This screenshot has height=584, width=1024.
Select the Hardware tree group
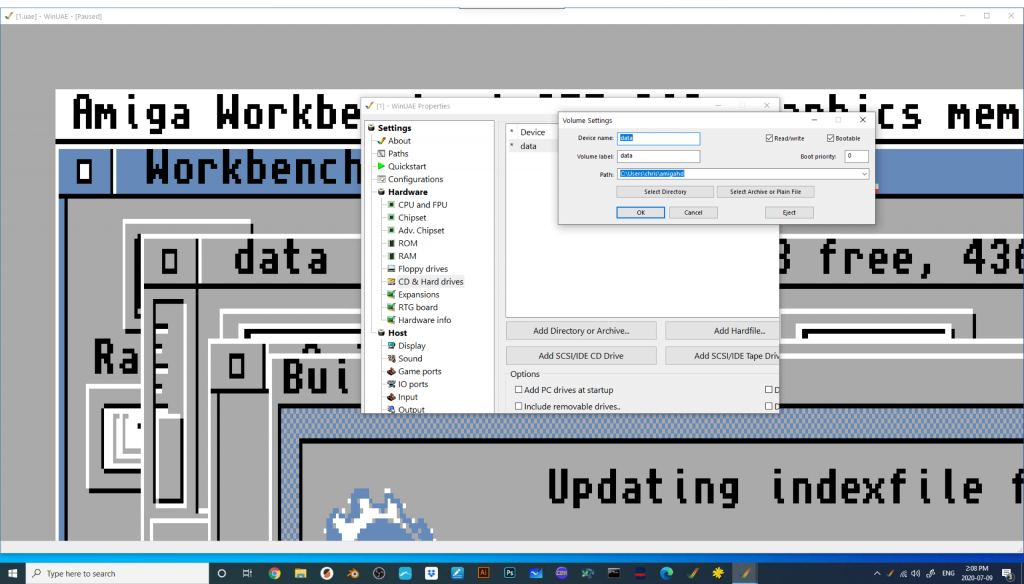tap(408, 192)
